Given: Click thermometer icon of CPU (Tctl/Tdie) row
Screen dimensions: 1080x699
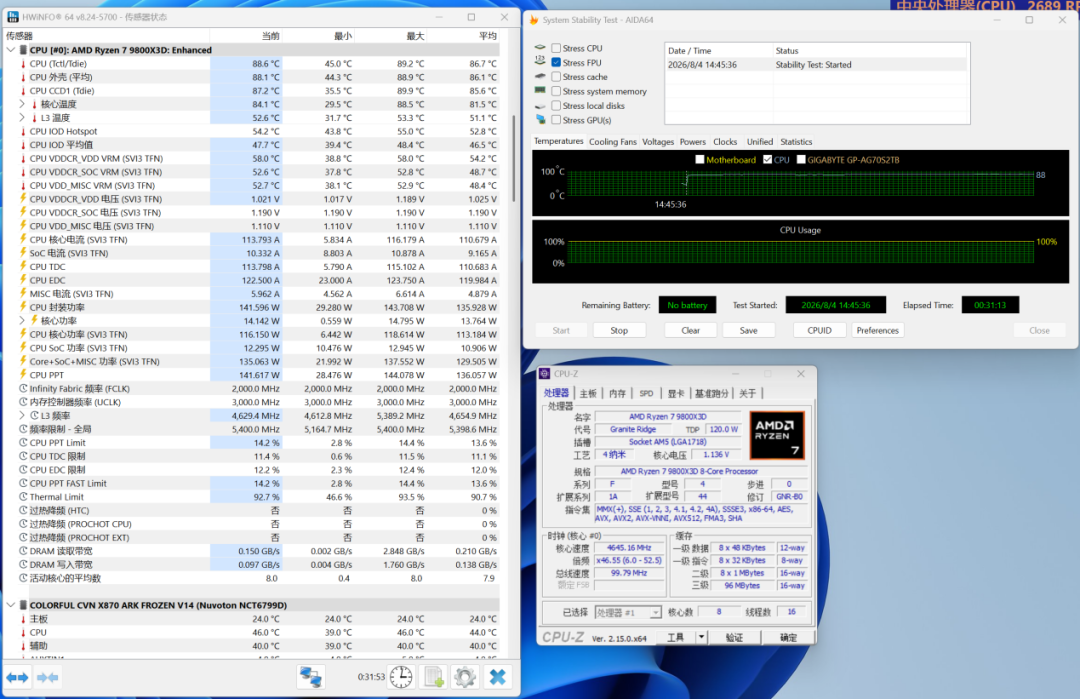Looking at the screenshot, I should [x=23, y=63].
